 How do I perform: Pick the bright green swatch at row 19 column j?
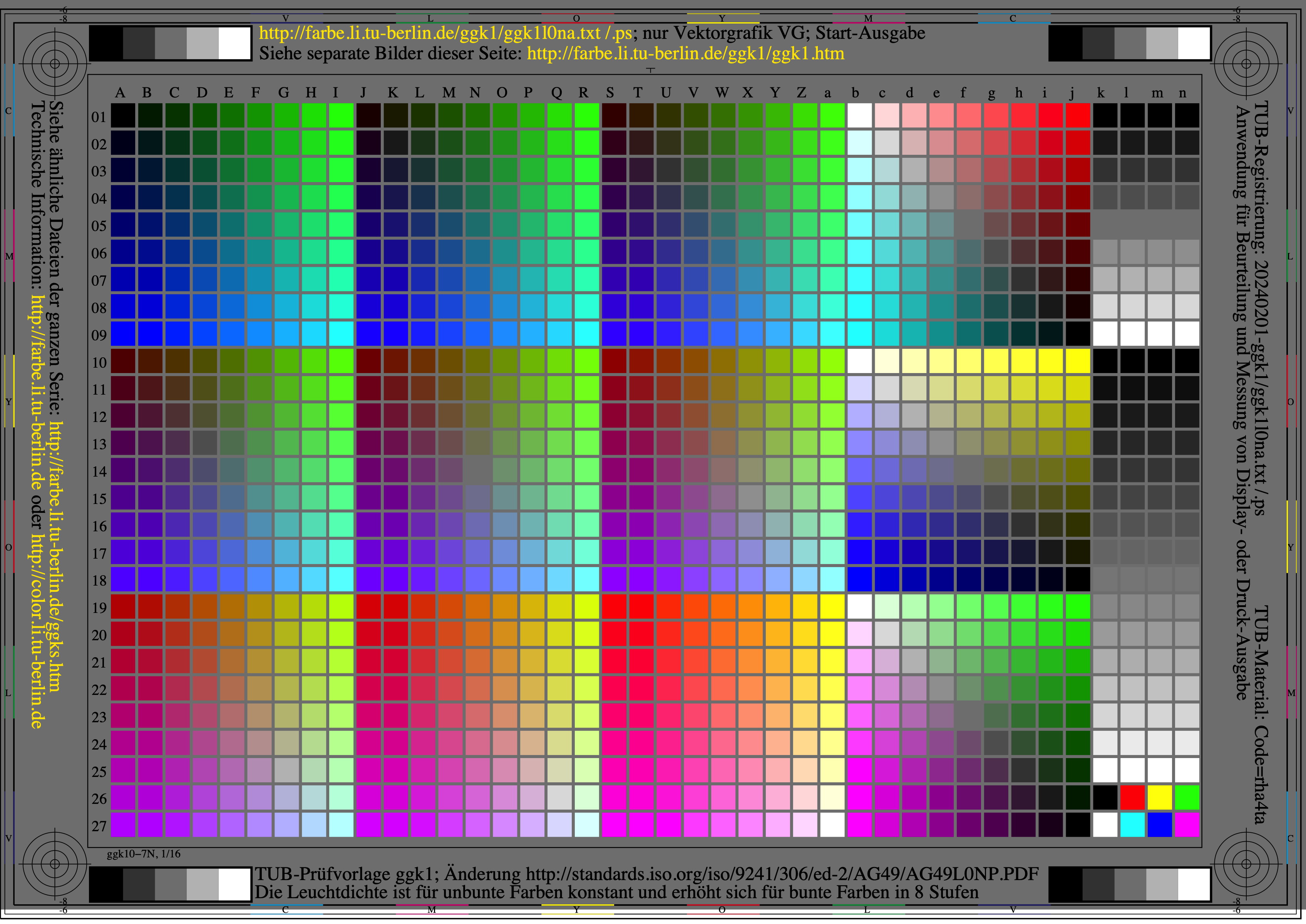pos(1078,607)
